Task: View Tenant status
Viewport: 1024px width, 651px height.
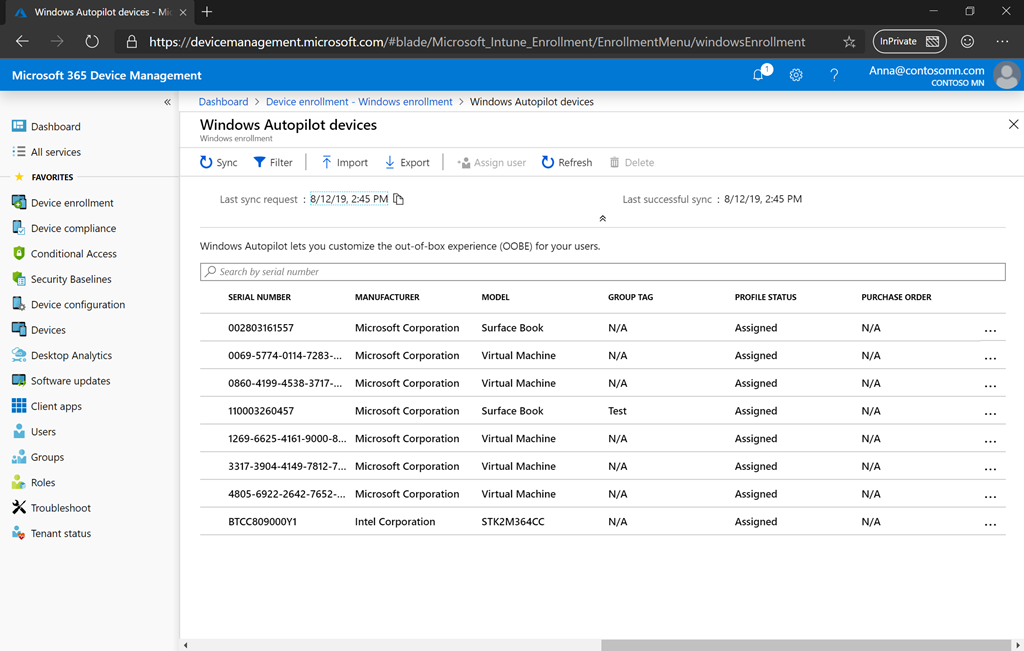Action: click(x=64, y=533)
